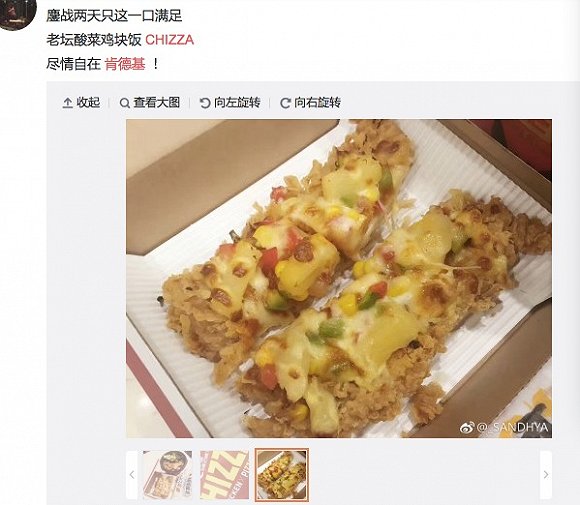Open the poster's avatar picture
The image size is (580, 505).
coord(17,14)
